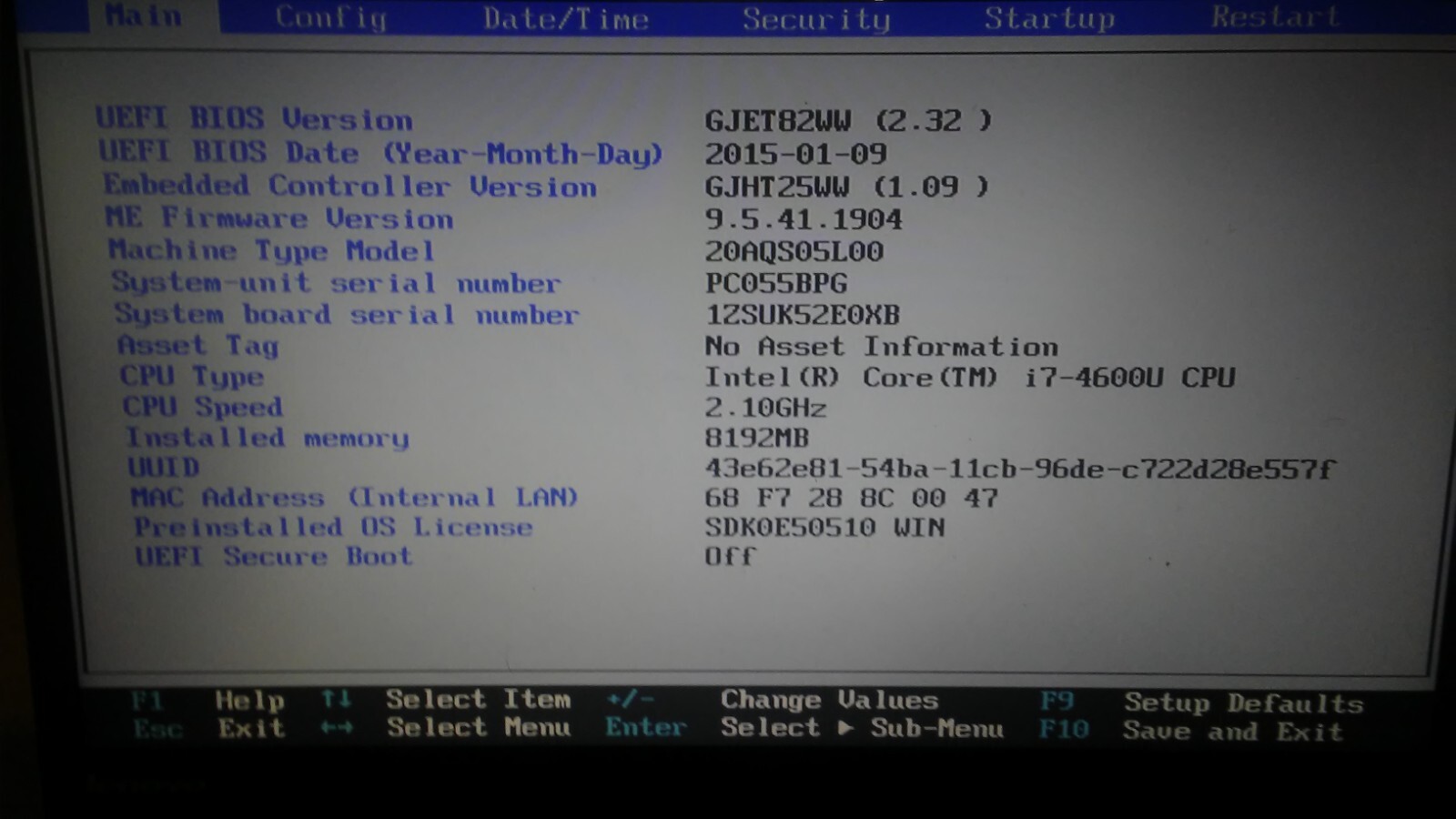The height and width of the screenshot is (819, 1456).
Task: Click license value SDK0E50510 WIN
Action: pyautogui.click(x=825, y=528)
